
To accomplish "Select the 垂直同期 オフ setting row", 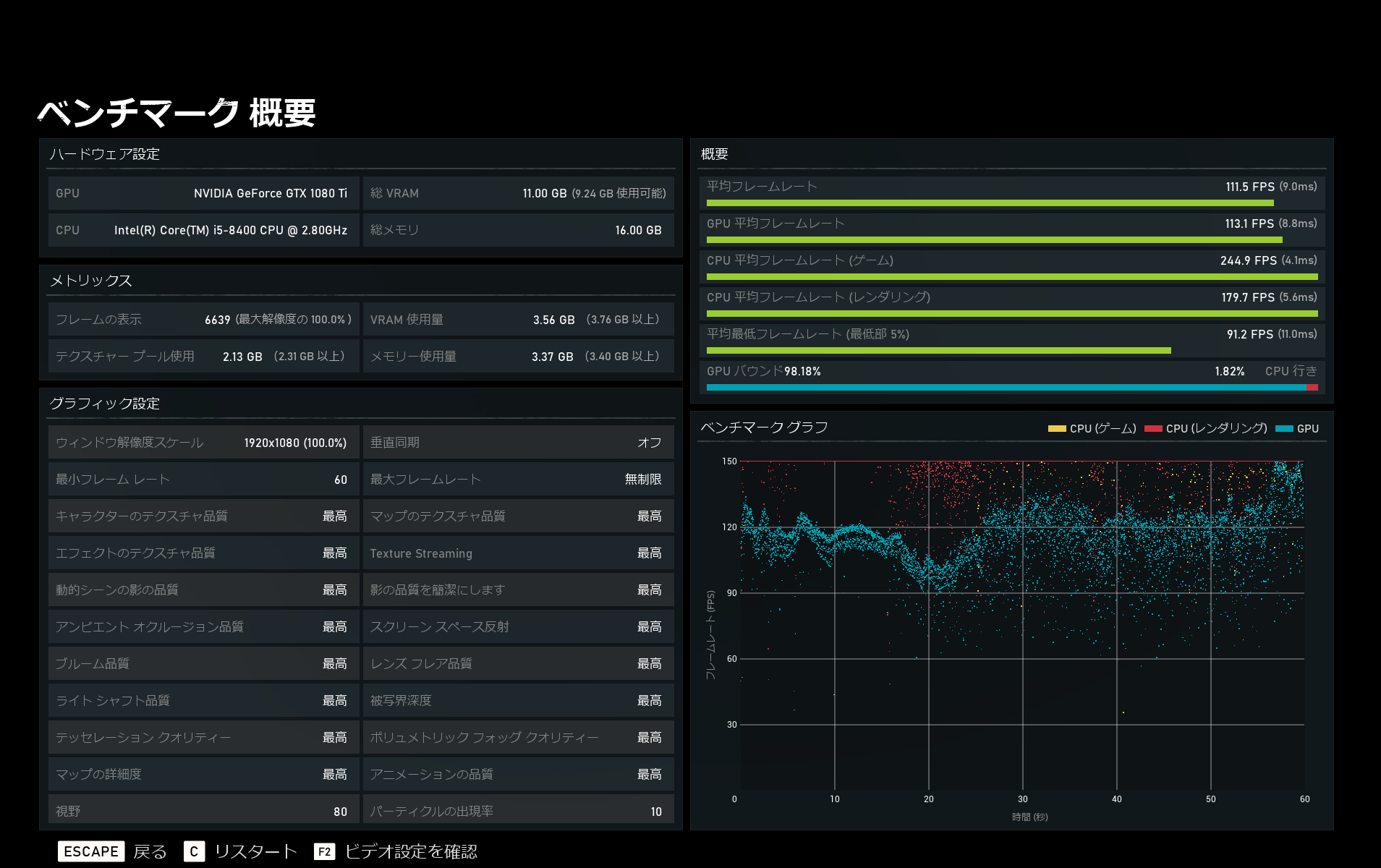I will pos(518,442).
